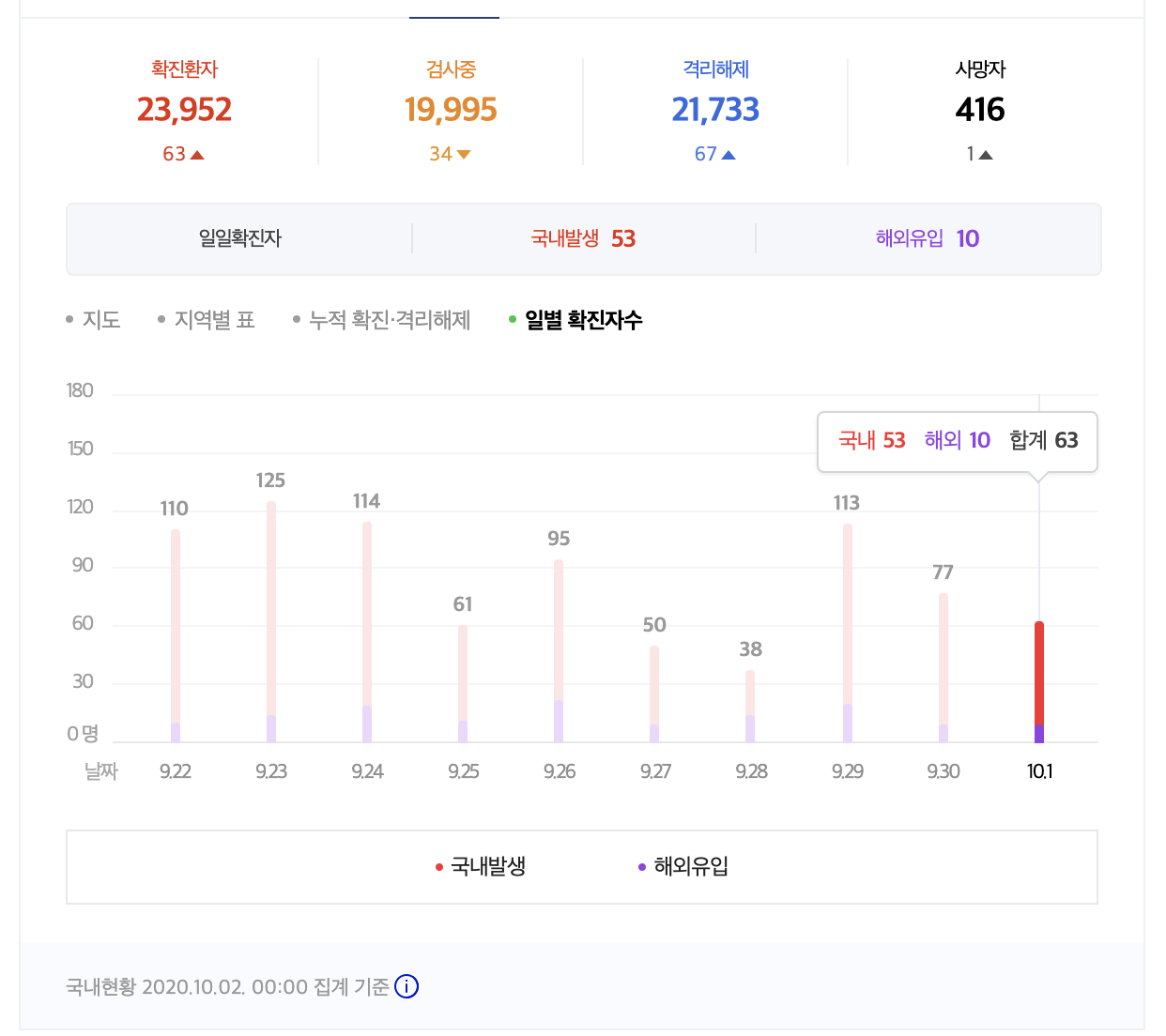Click the black up arrow next to 1
This screenshot has width=1166, height=1036.
tap(986, 155)
